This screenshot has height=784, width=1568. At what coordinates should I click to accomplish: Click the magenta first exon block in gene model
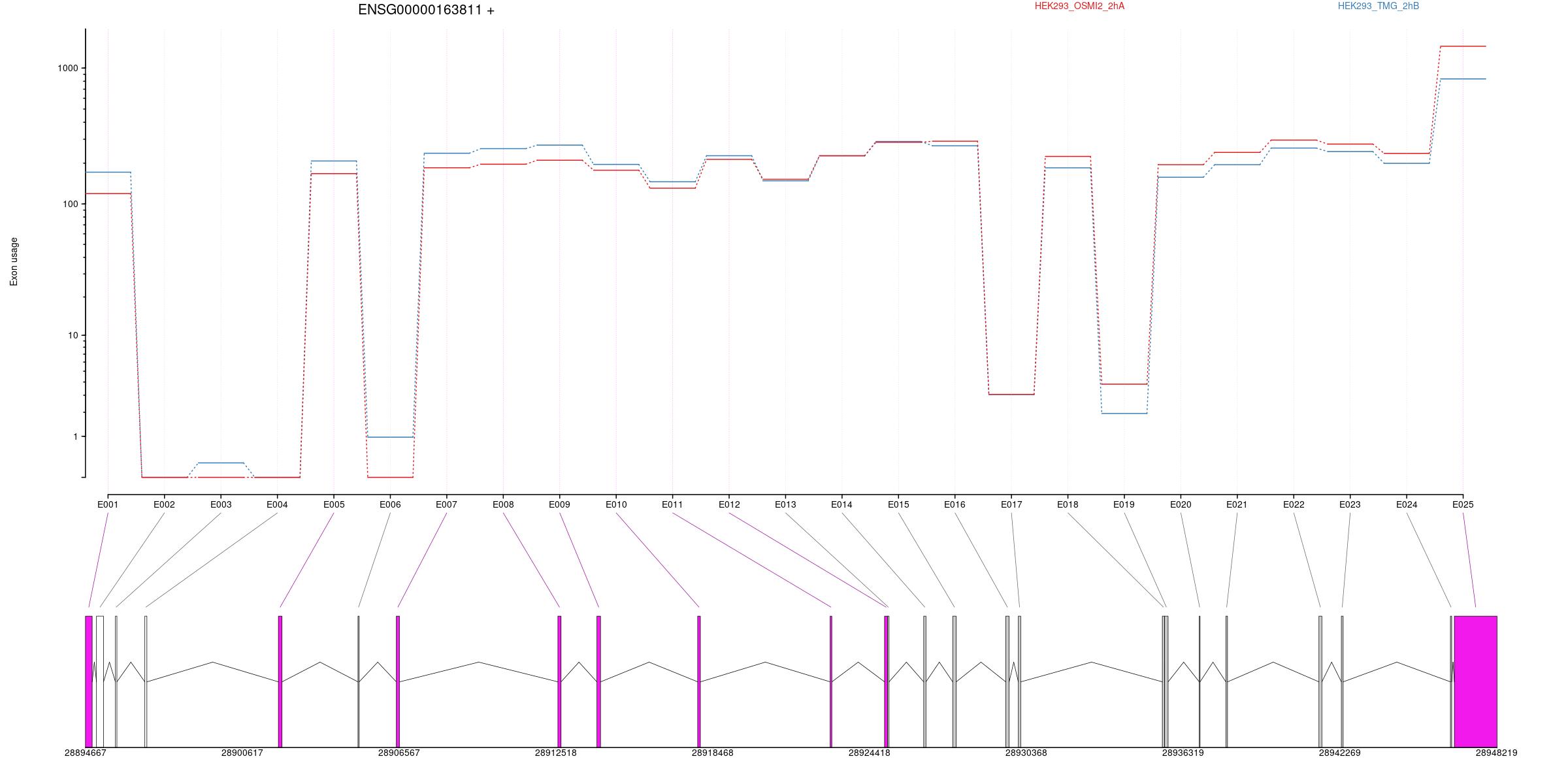click(89, 681)
